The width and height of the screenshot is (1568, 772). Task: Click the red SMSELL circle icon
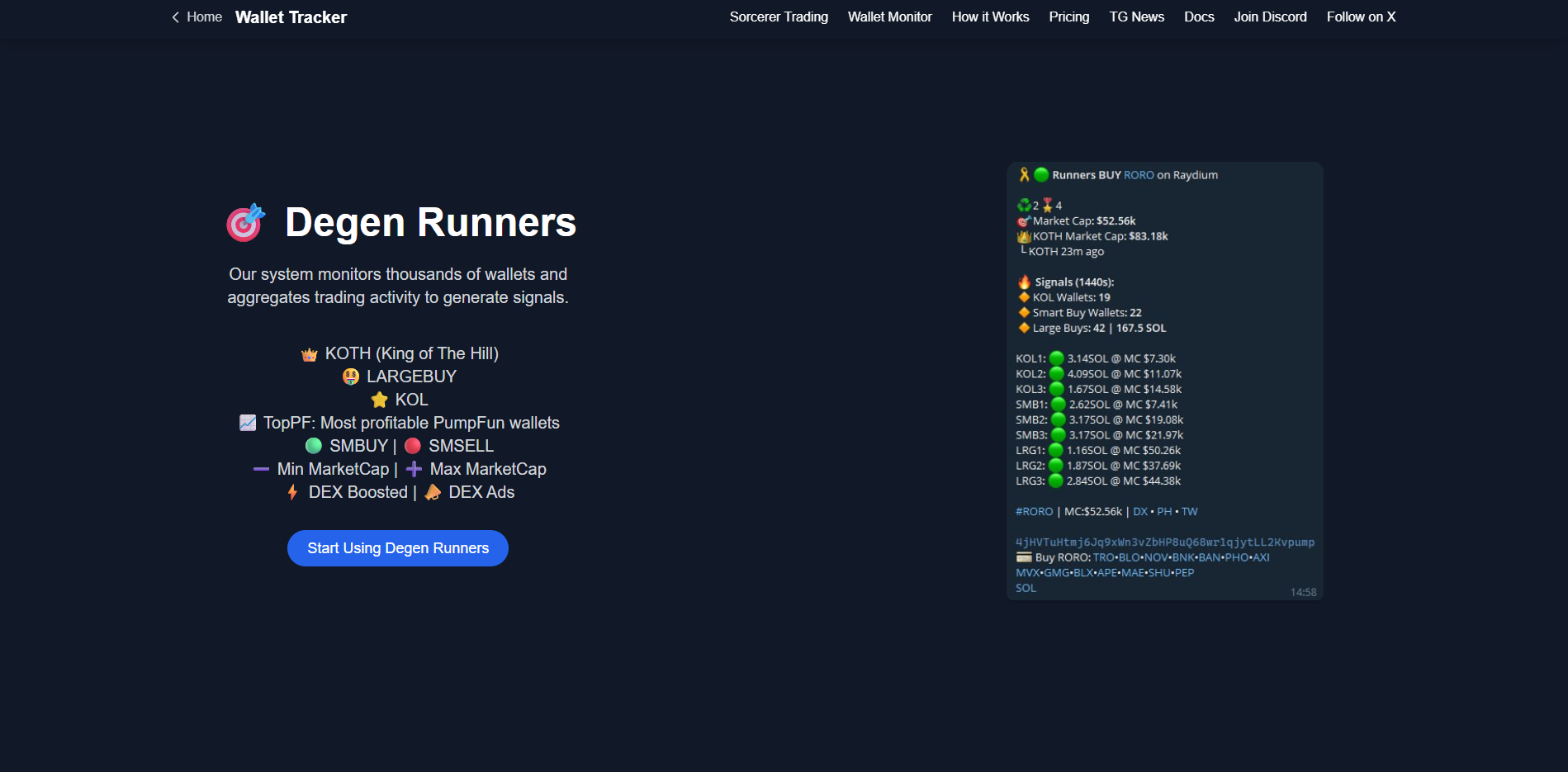(412, 446)
